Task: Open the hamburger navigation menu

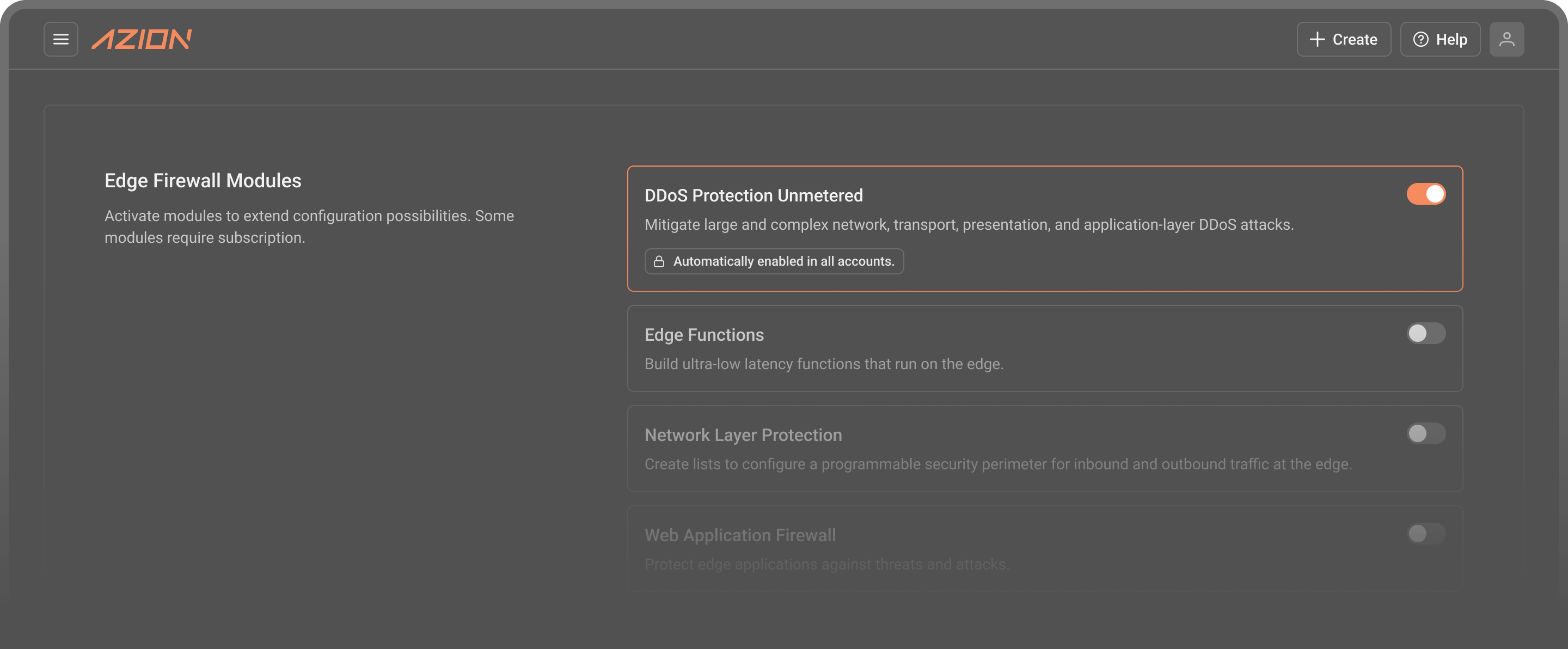Action: click(x=61, y=40)
